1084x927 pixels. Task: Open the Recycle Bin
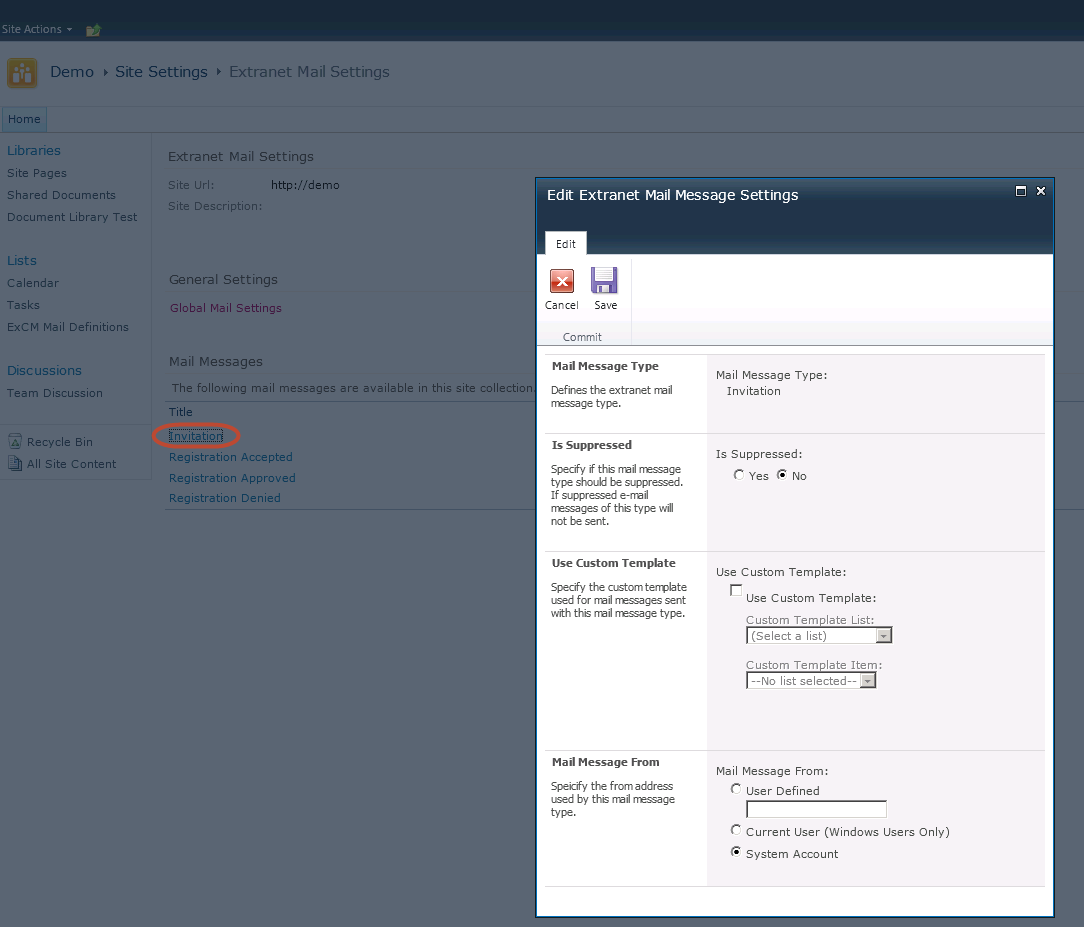[x=59, y=442]
